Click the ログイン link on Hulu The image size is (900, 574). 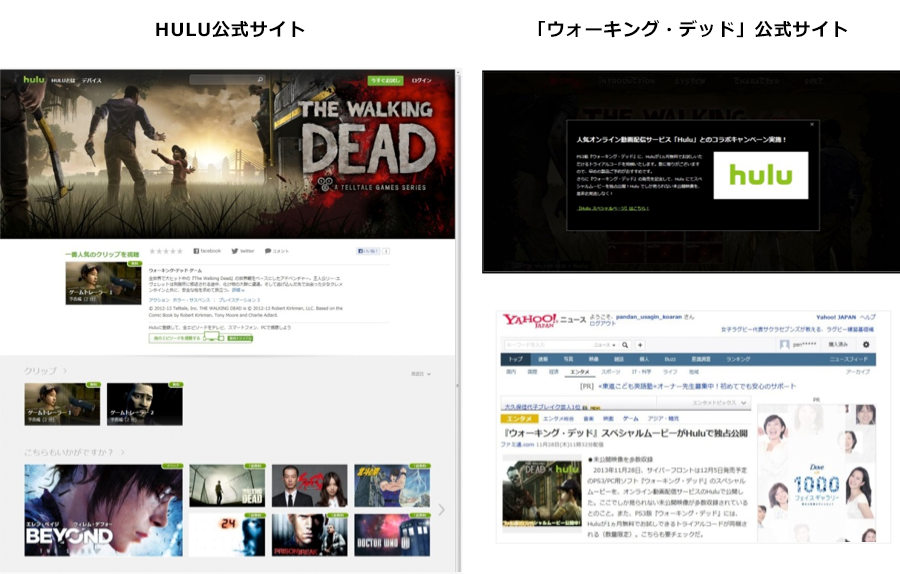tap(421, 80)
